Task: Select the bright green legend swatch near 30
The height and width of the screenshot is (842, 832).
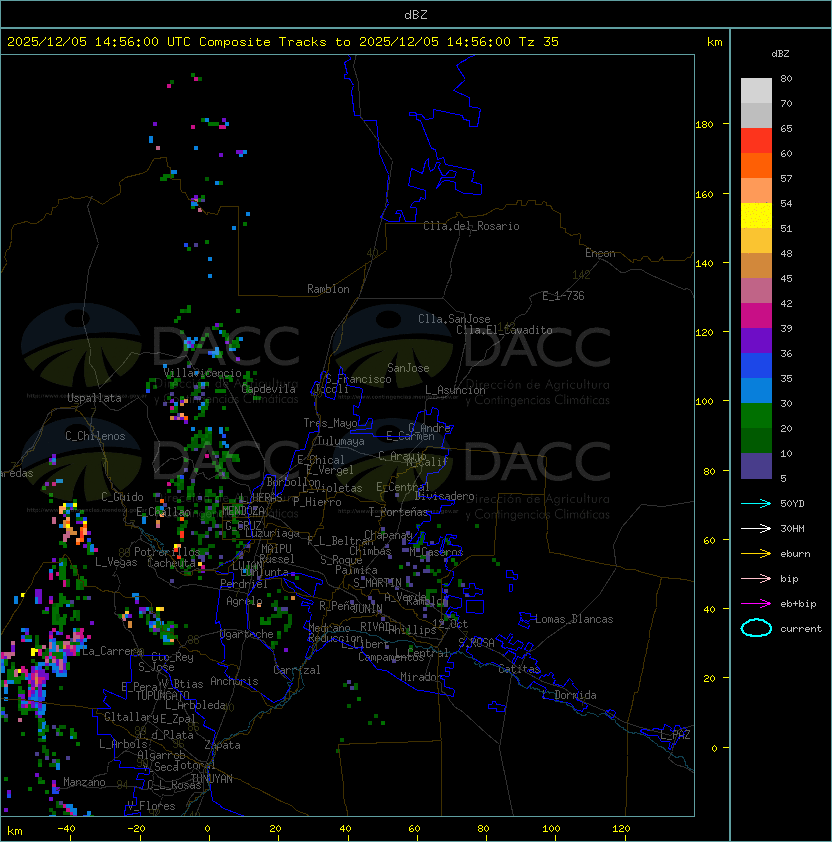Action: [756, 416]
